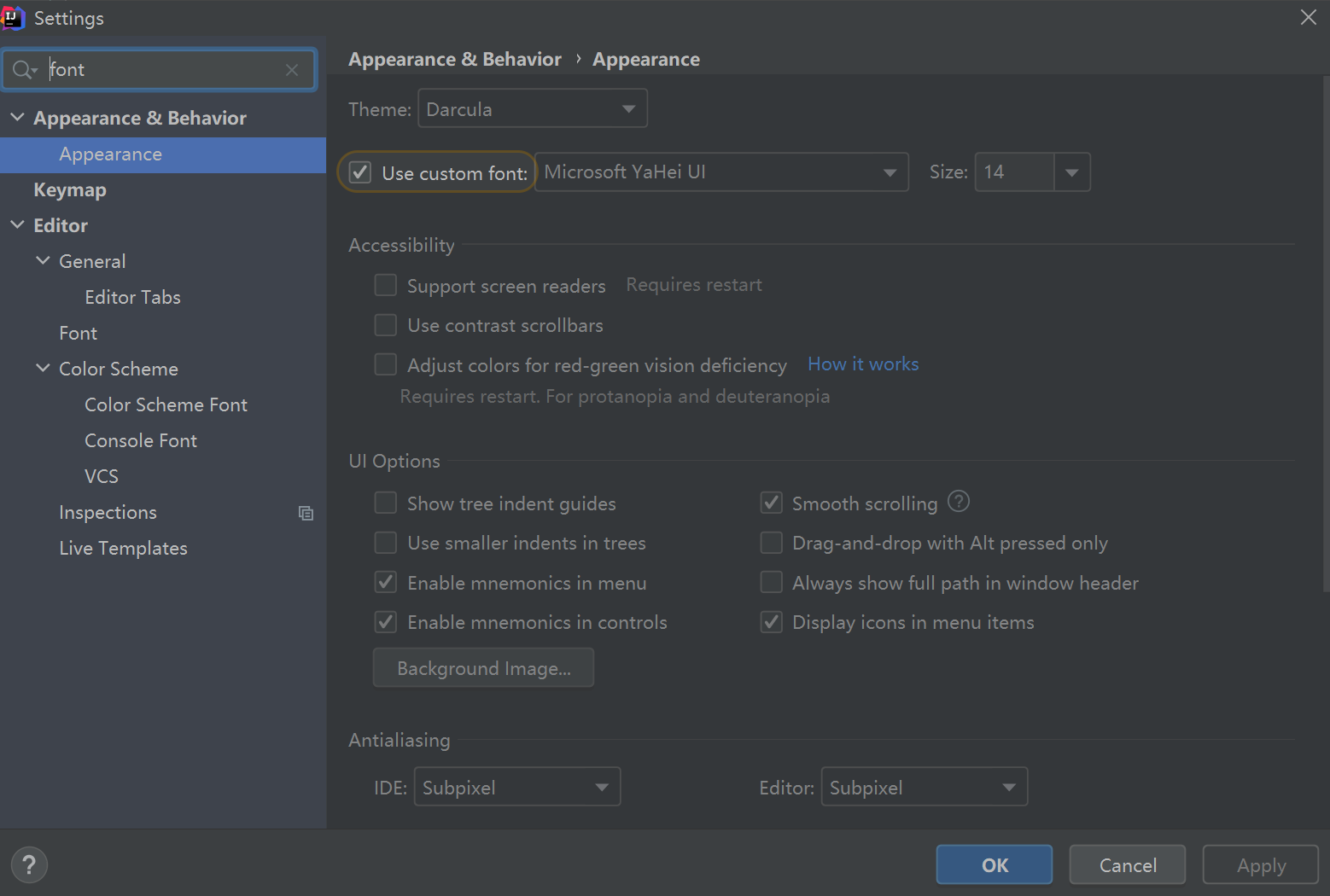Click the vertical scrollbar of settings panel
This screenshot has height=896, width=1330.
tap(1325, 333)
